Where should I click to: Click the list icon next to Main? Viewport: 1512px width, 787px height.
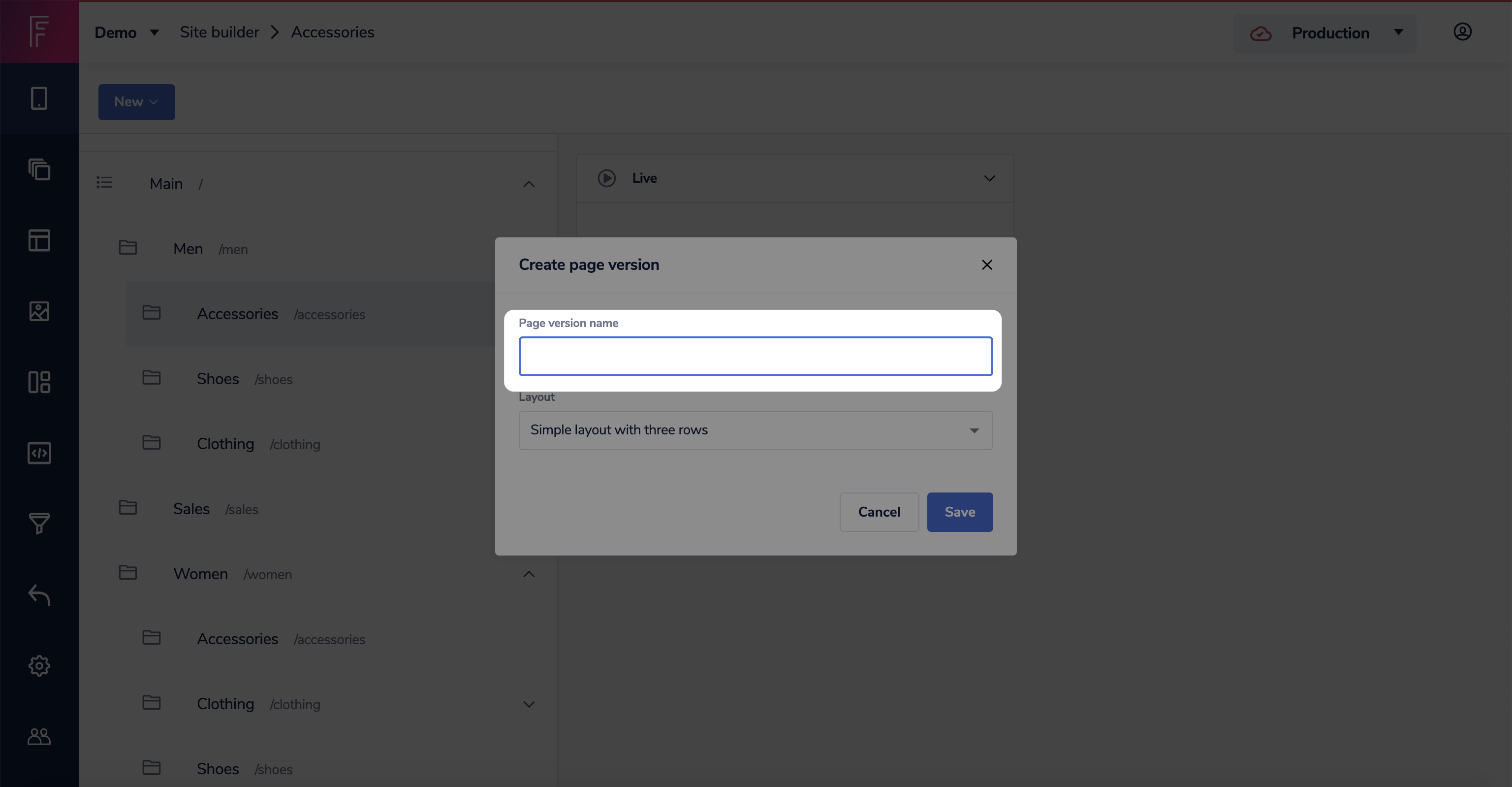(104, 183)
